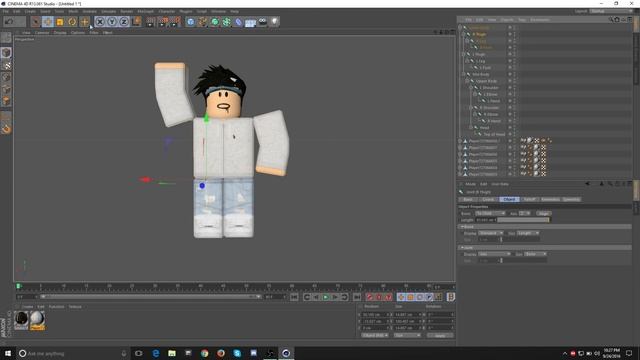Click the orange magnet snap icon

pyautogui.click(x=6, y=129)
